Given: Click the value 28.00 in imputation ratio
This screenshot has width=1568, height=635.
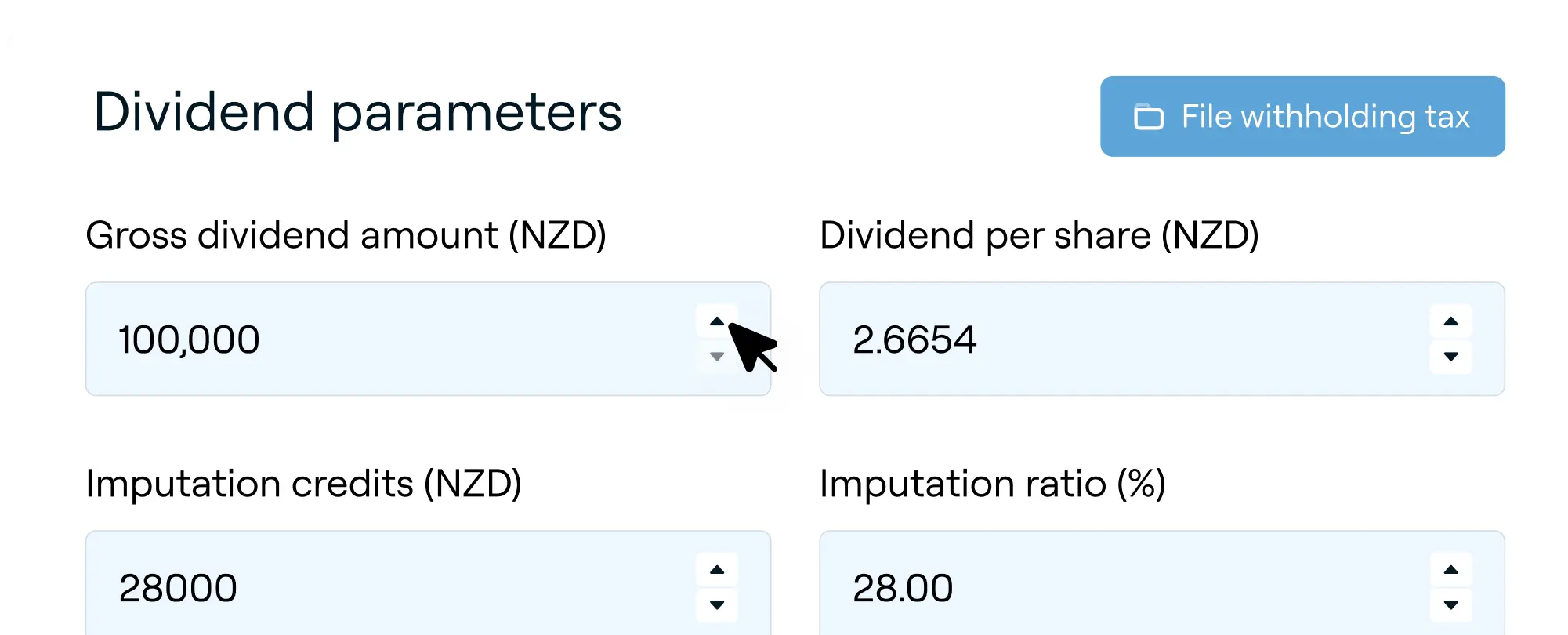Looking at the screenshot, I should tap(903, 586).
